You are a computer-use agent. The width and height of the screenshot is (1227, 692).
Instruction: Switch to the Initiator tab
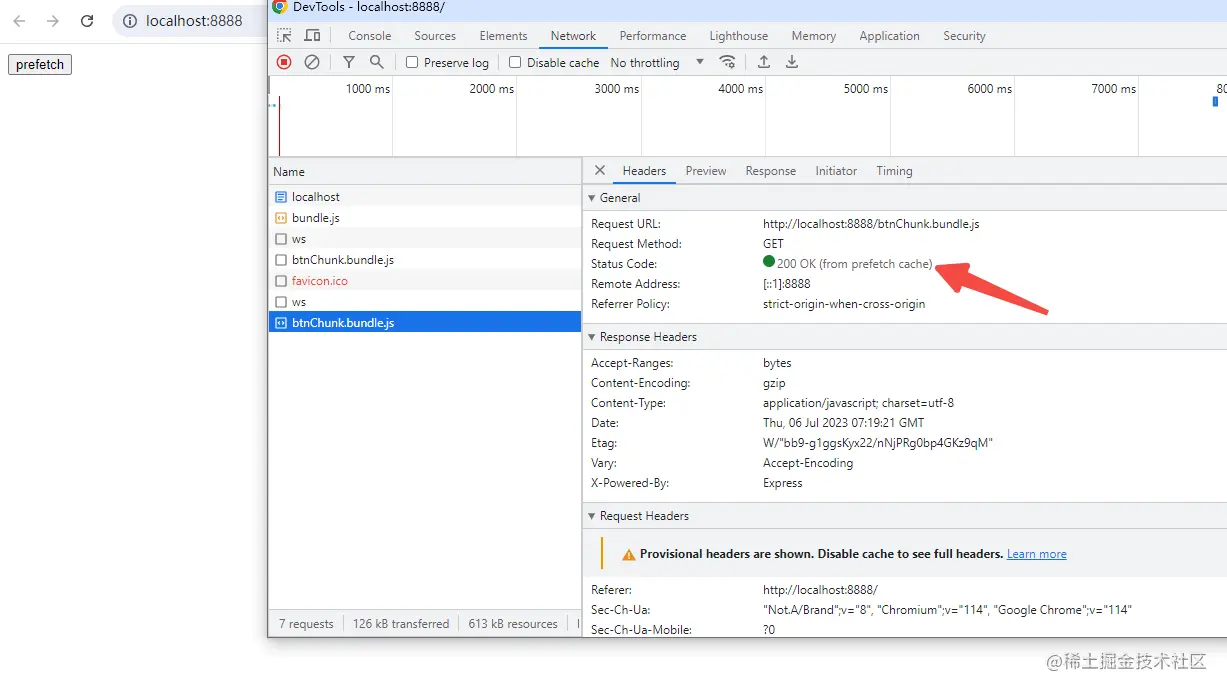[x=836, y=171]
